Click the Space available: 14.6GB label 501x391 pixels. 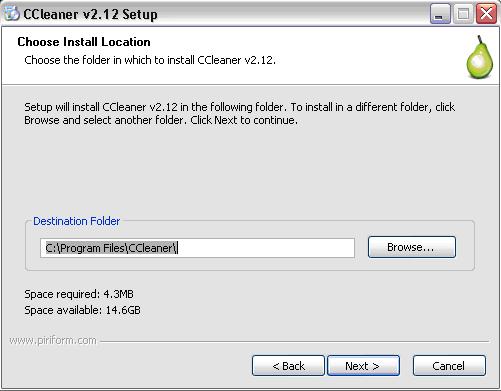click(82, 310)
